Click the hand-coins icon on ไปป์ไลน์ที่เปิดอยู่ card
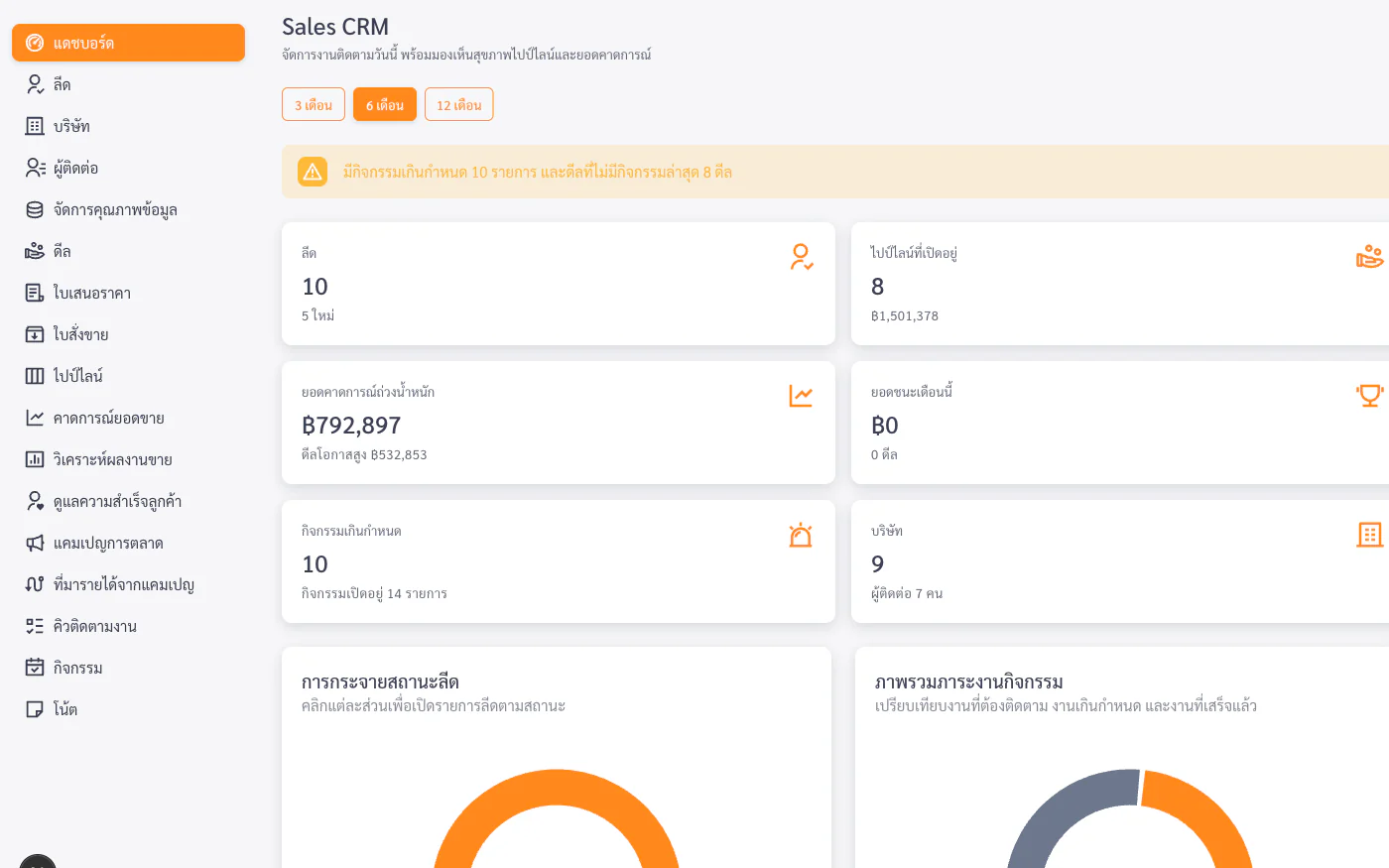The image size is (1389, 868). pos(1370,257)
